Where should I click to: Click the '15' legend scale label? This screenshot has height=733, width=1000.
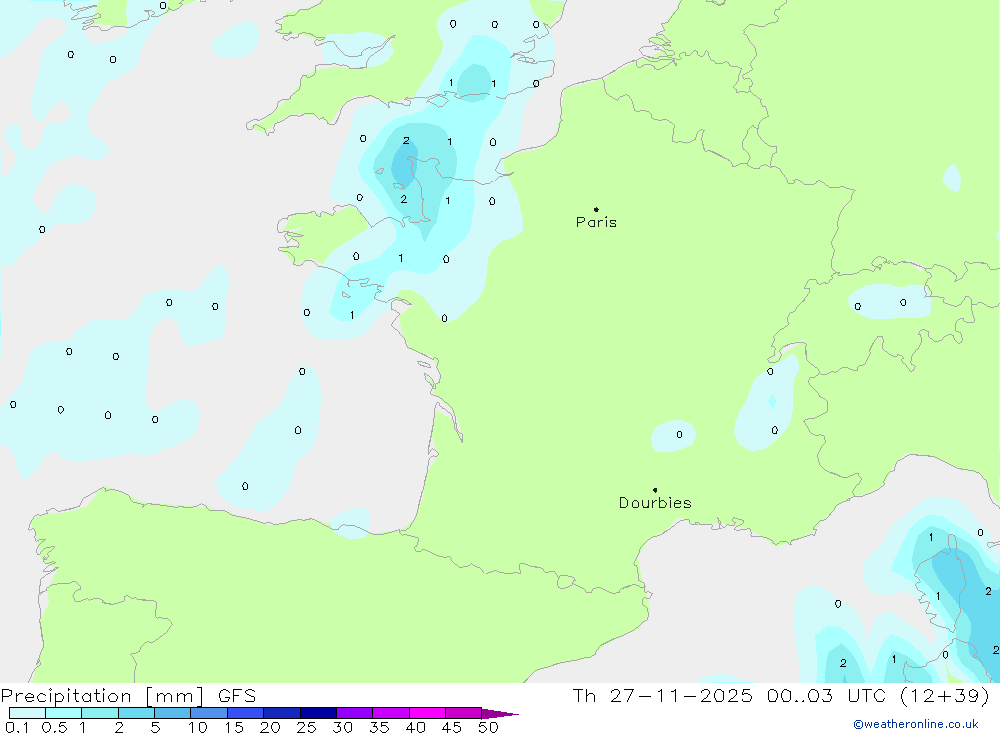click(234, 727)
